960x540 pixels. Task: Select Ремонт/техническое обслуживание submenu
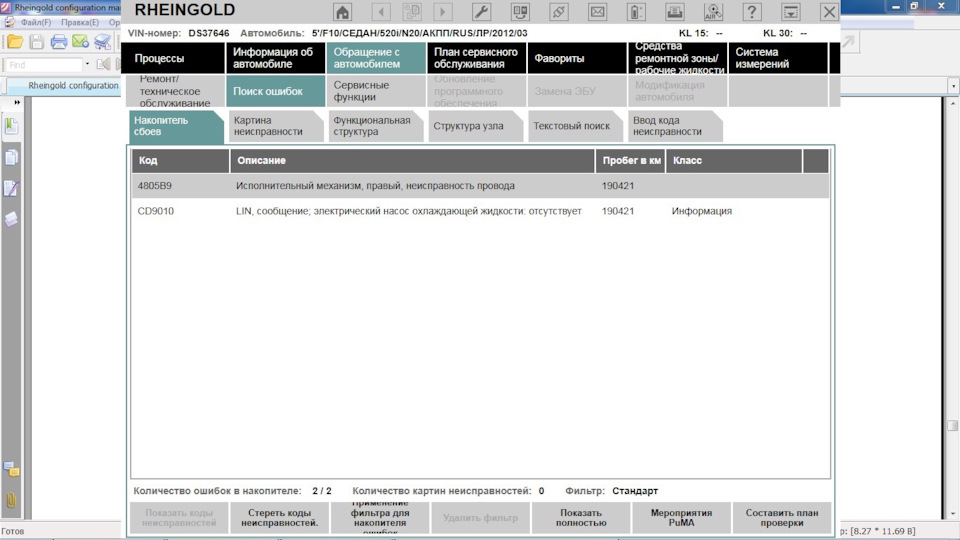coord(173,91)
